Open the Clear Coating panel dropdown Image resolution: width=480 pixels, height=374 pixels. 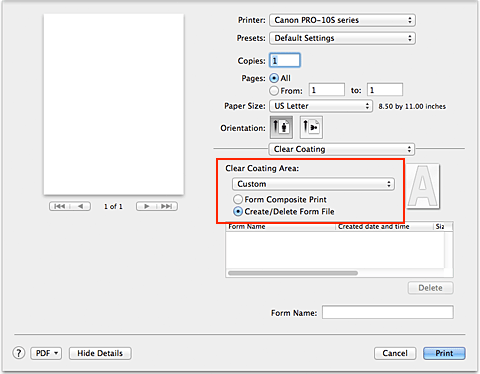342,149
